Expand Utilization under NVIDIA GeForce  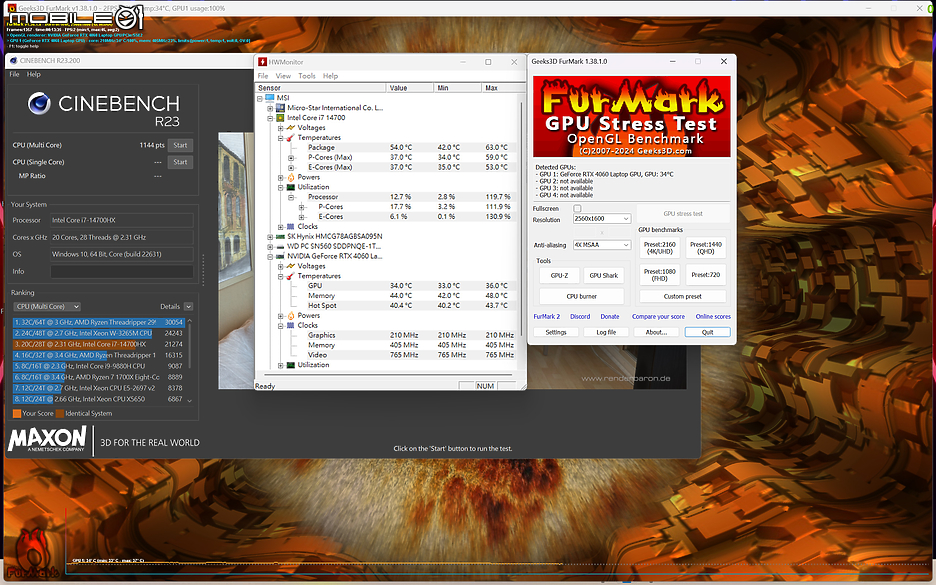tap(281, 365)
